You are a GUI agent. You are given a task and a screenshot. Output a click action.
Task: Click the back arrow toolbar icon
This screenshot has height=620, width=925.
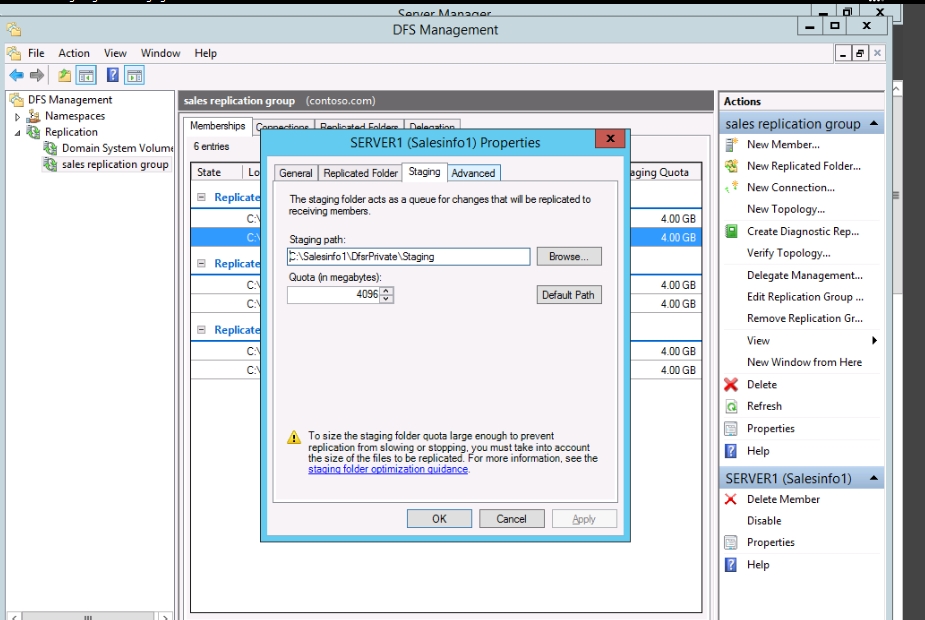pyautogui.click(x=16, y=75)
